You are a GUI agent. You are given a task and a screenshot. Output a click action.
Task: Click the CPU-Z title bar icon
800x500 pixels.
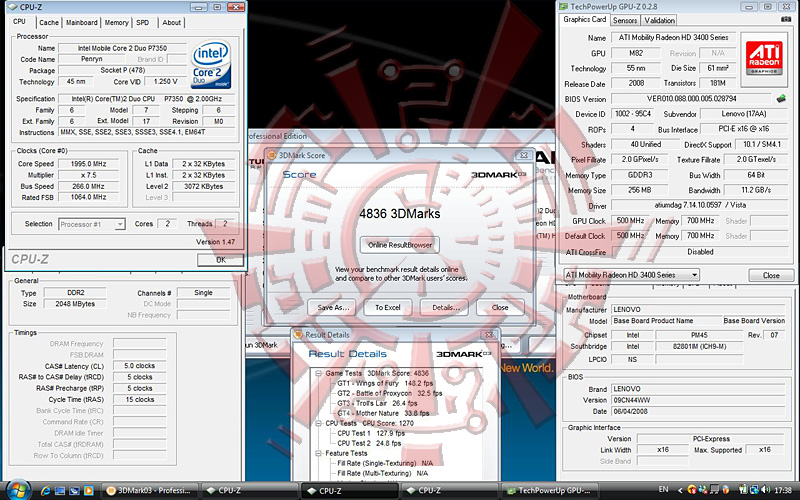12,7
